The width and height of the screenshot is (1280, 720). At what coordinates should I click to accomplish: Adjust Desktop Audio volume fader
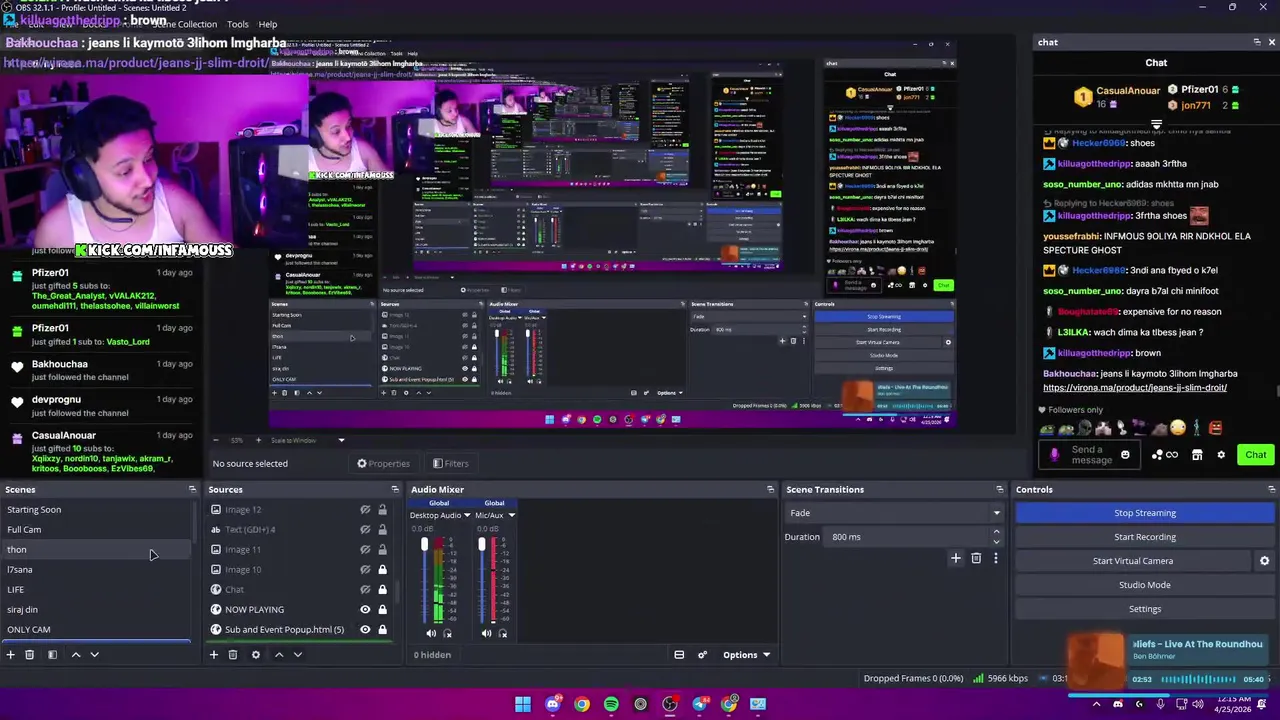click(424, 545)
